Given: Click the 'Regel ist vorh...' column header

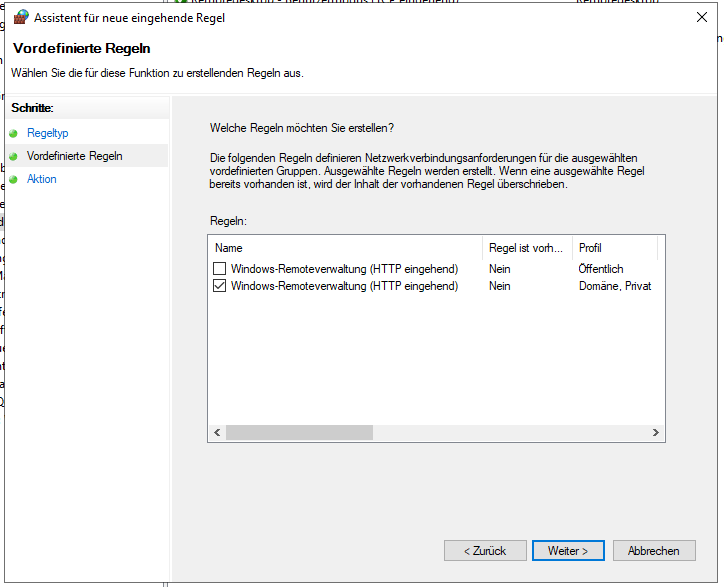Looking at the screenshot, I should tap(527, 248).
